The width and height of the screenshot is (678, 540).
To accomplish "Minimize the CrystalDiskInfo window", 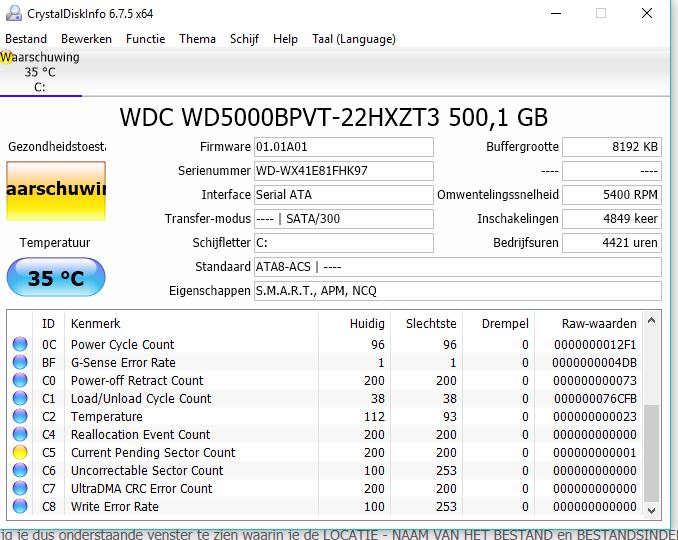I will pos(556,13).
